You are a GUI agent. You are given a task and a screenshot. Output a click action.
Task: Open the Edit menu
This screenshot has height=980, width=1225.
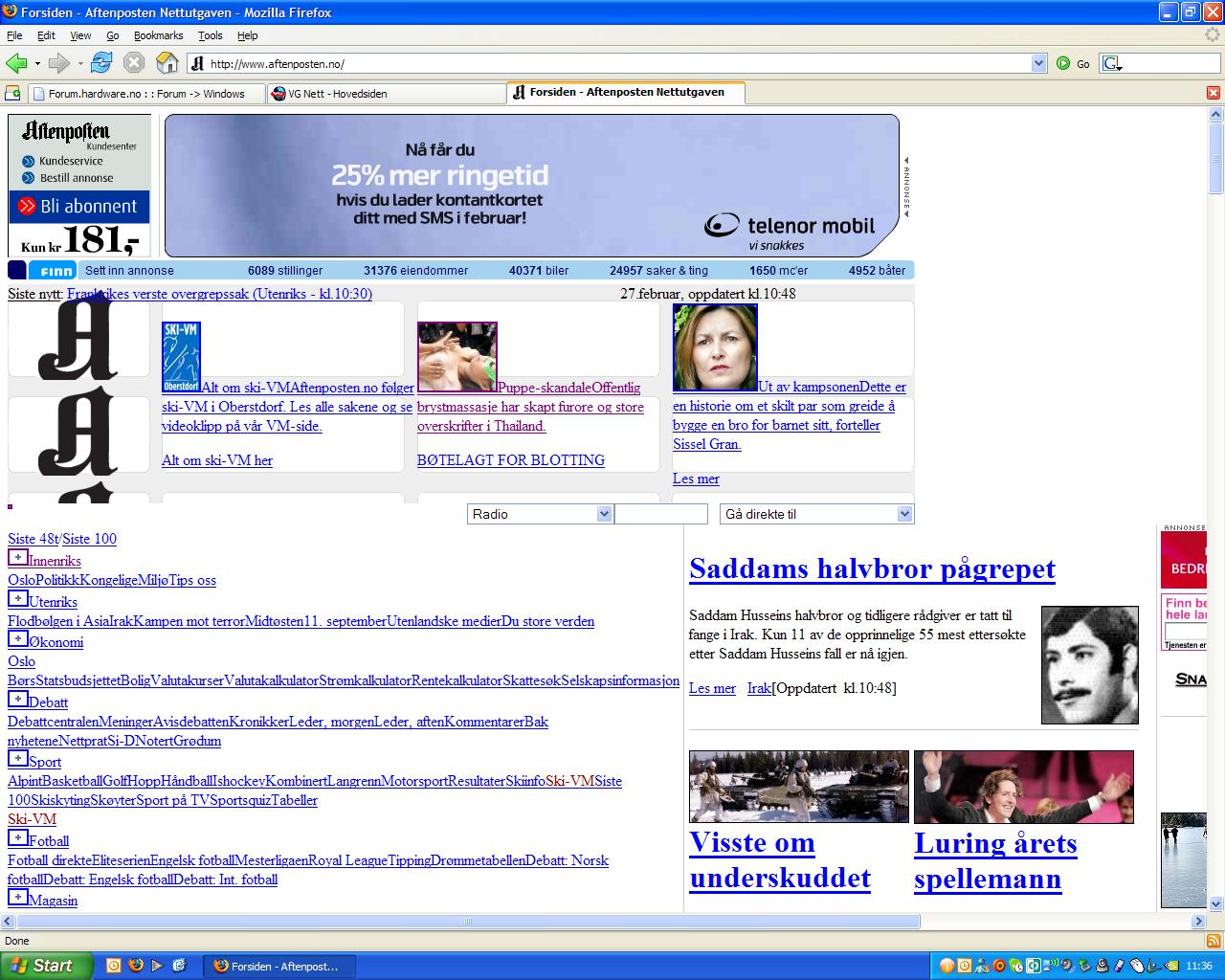pyautogui.click(x=46, y=35)
